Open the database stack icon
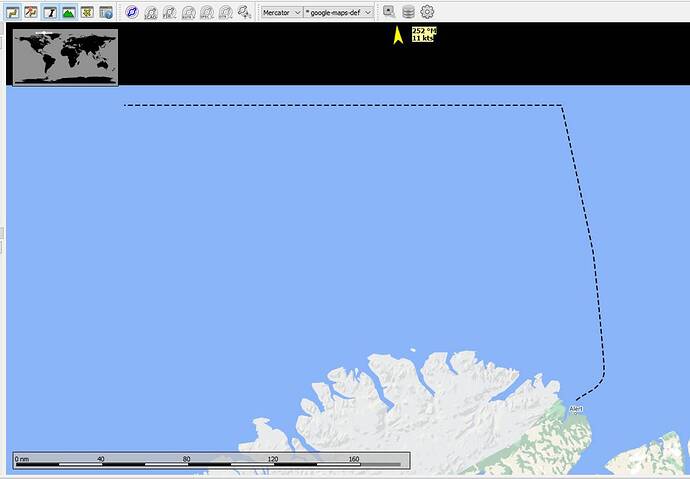The height and width of the screenshot is (479, 690). (x=408, y=12)
